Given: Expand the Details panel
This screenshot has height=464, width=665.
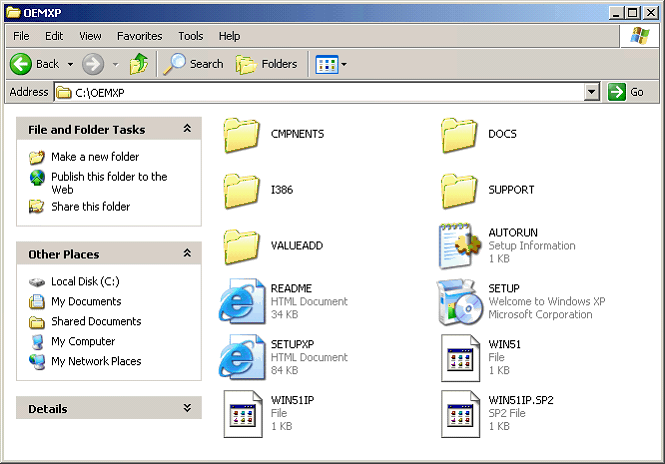Looking at the screenshot, I should click(187, 408).
